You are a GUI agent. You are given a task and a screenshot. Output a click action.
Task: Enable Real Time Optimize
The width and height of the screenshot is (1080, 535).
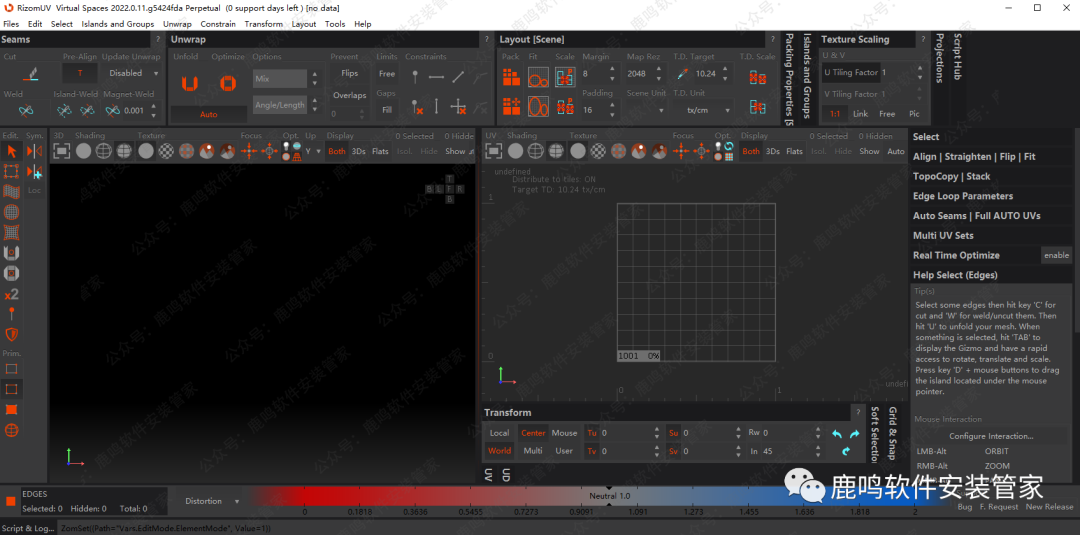click(x=1056, y=256)
